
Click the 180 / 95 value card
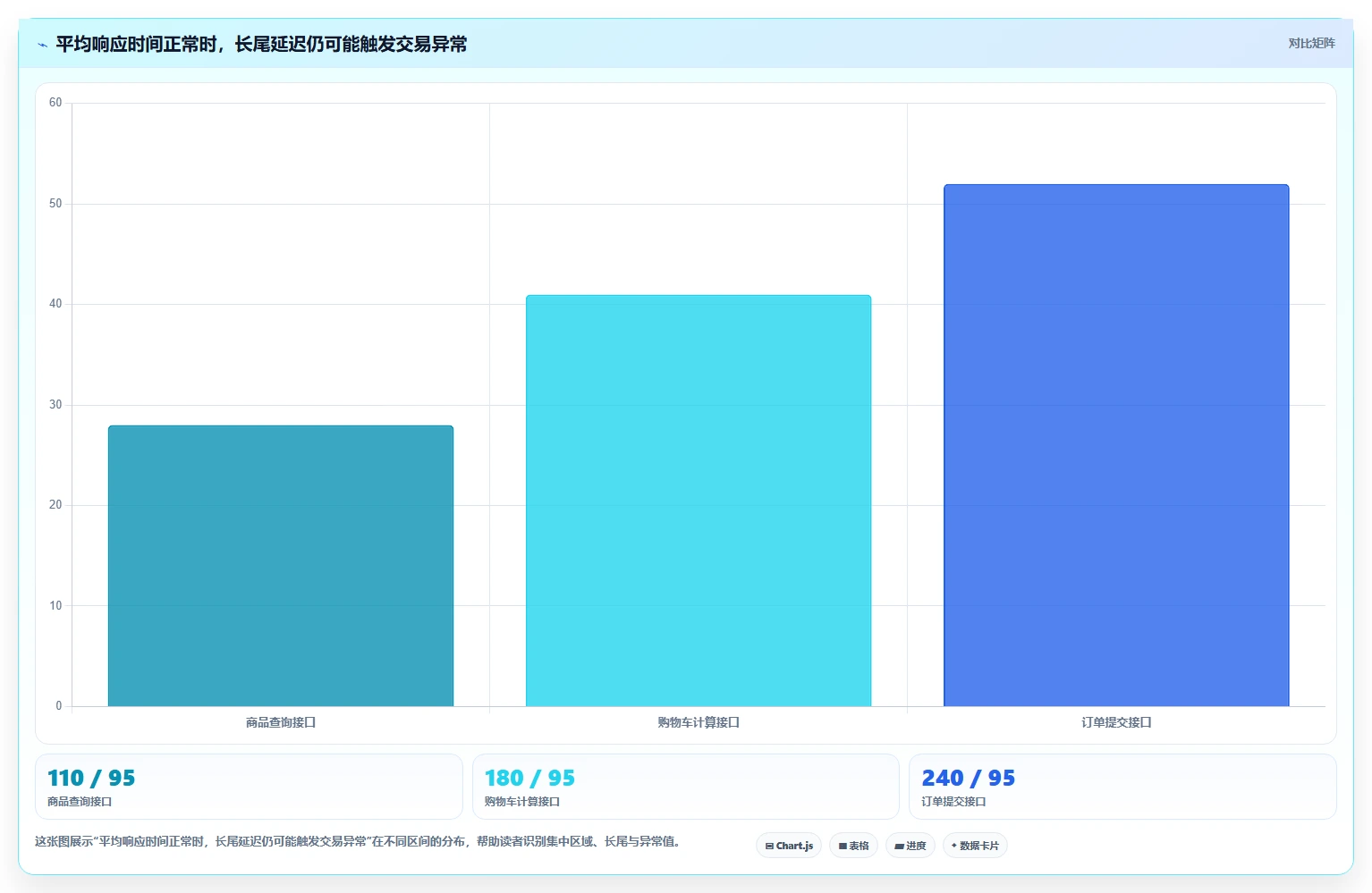685,787
